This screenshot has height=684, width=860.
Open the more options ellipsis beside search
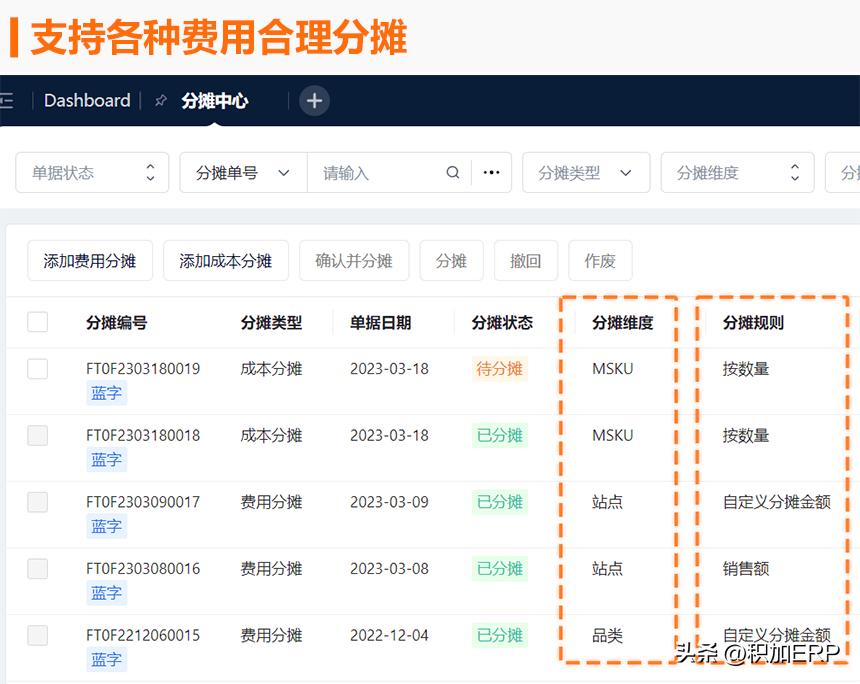pyautogui.click(x=491, y=172)
